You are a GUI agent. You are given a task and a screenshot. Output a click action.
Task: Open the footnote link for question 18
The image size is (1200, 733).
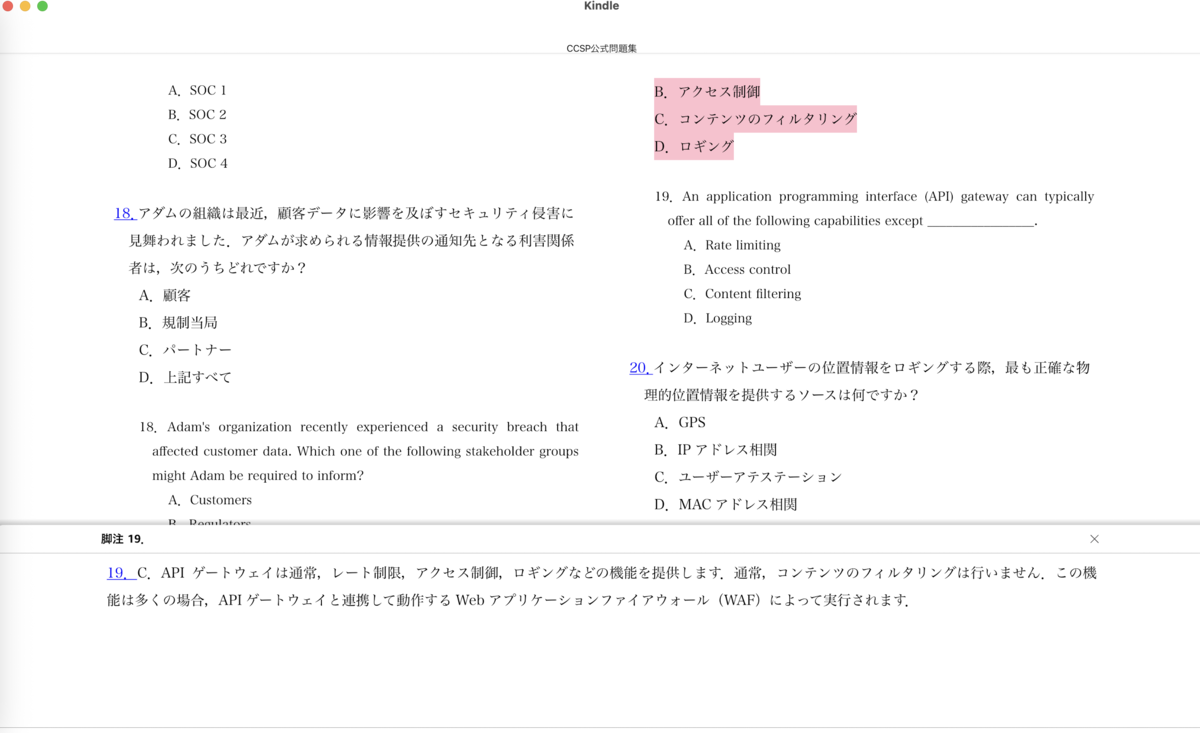pyautogui.click(x=125, y=213)
